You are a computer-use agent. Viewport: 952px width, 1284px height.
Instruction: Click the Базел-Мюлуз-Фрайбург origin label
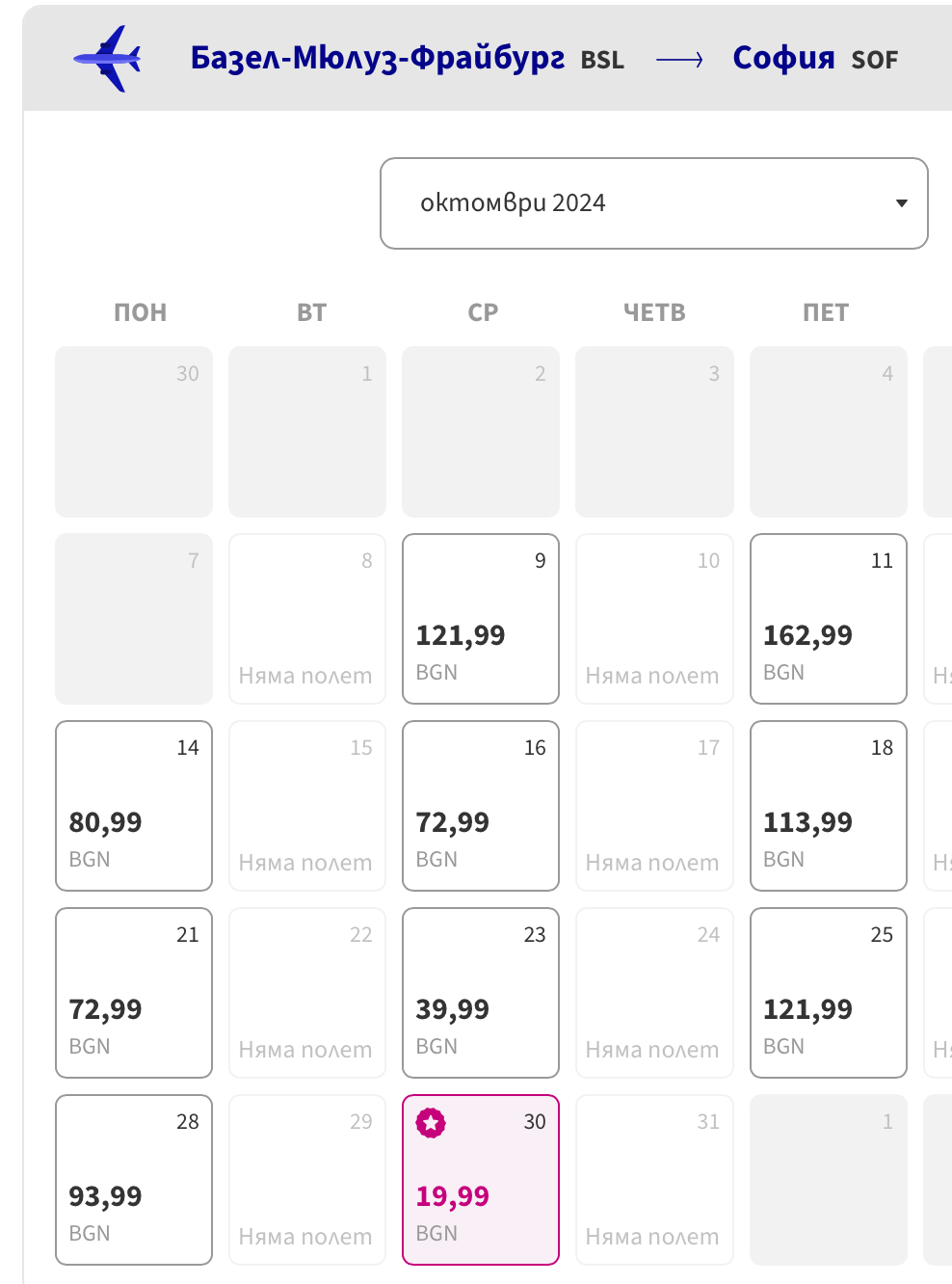(x=378, y=59)
